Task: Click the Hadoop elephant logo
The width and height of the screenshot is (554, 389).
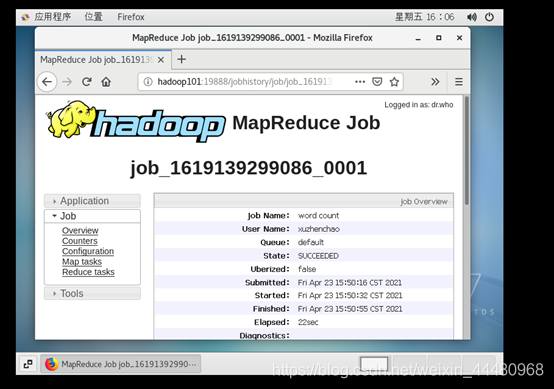Action: (136, 121)
